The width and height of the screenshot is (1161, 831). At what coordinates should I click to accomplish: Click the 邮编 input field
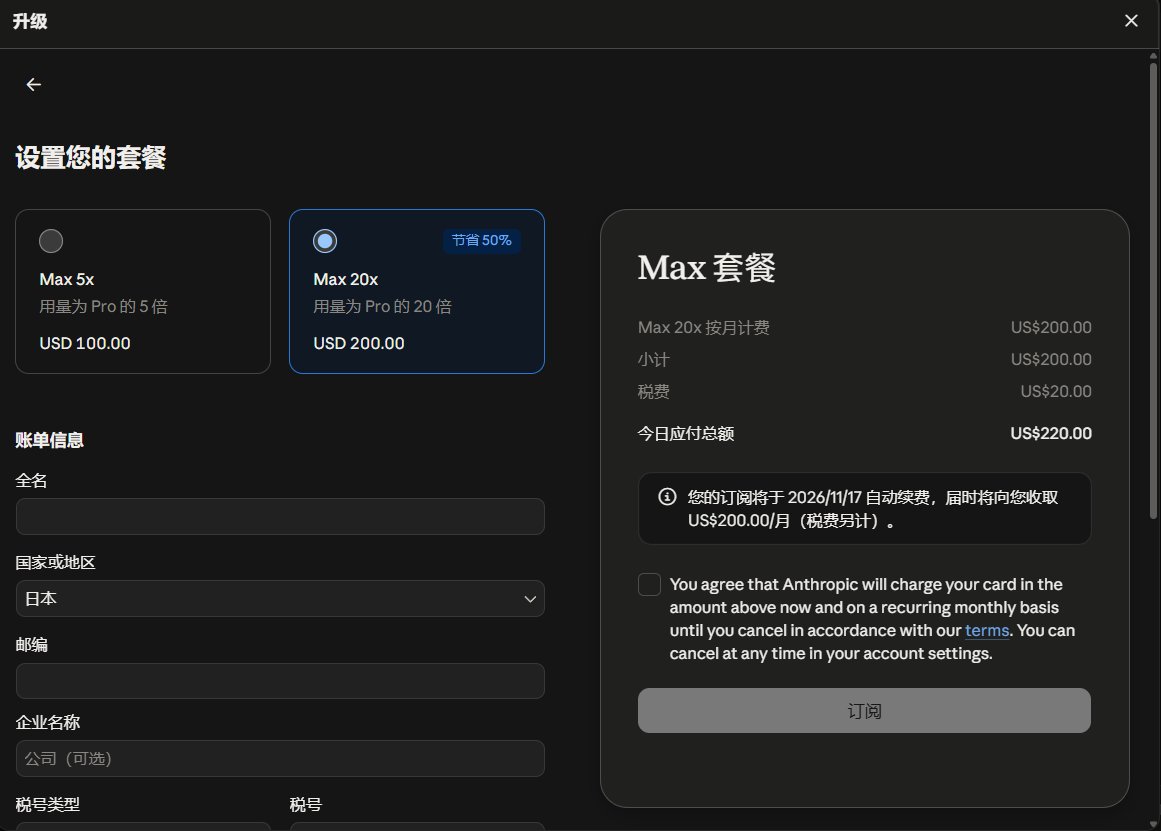click(x=280, y=681)
